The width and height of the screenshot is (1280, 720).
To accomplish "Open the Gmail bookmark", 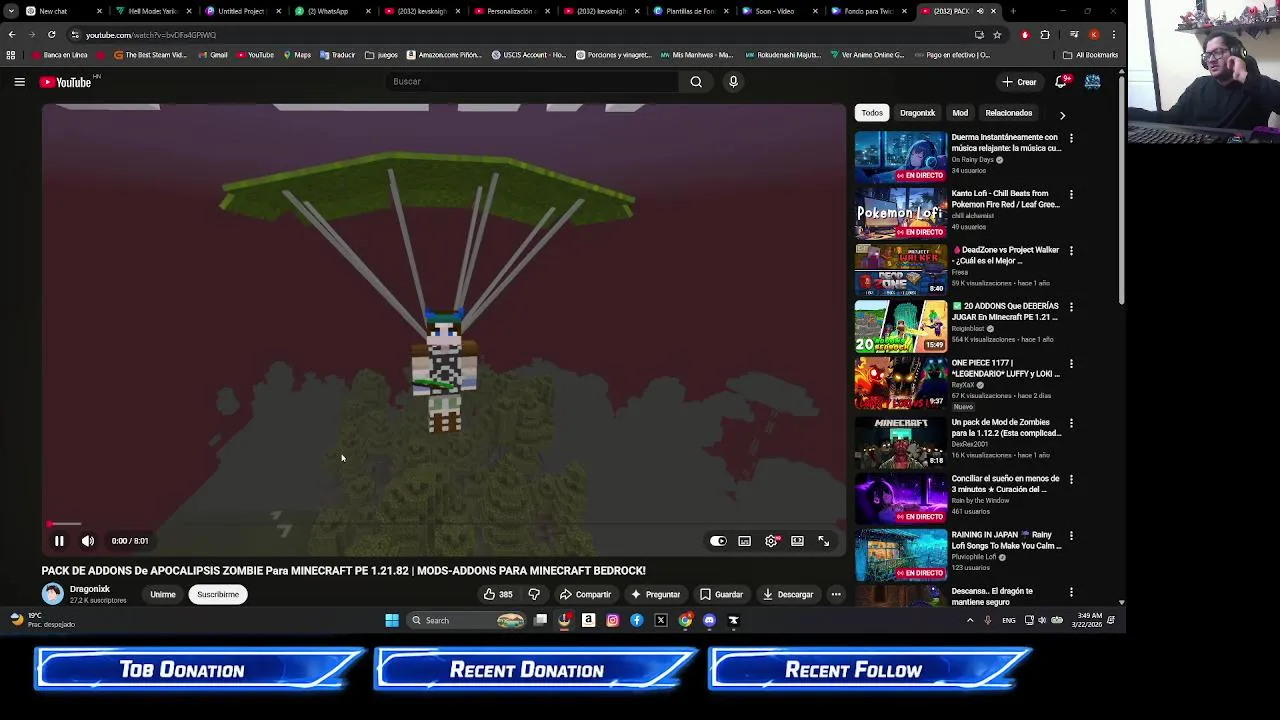I will click(x=212, y=55).
